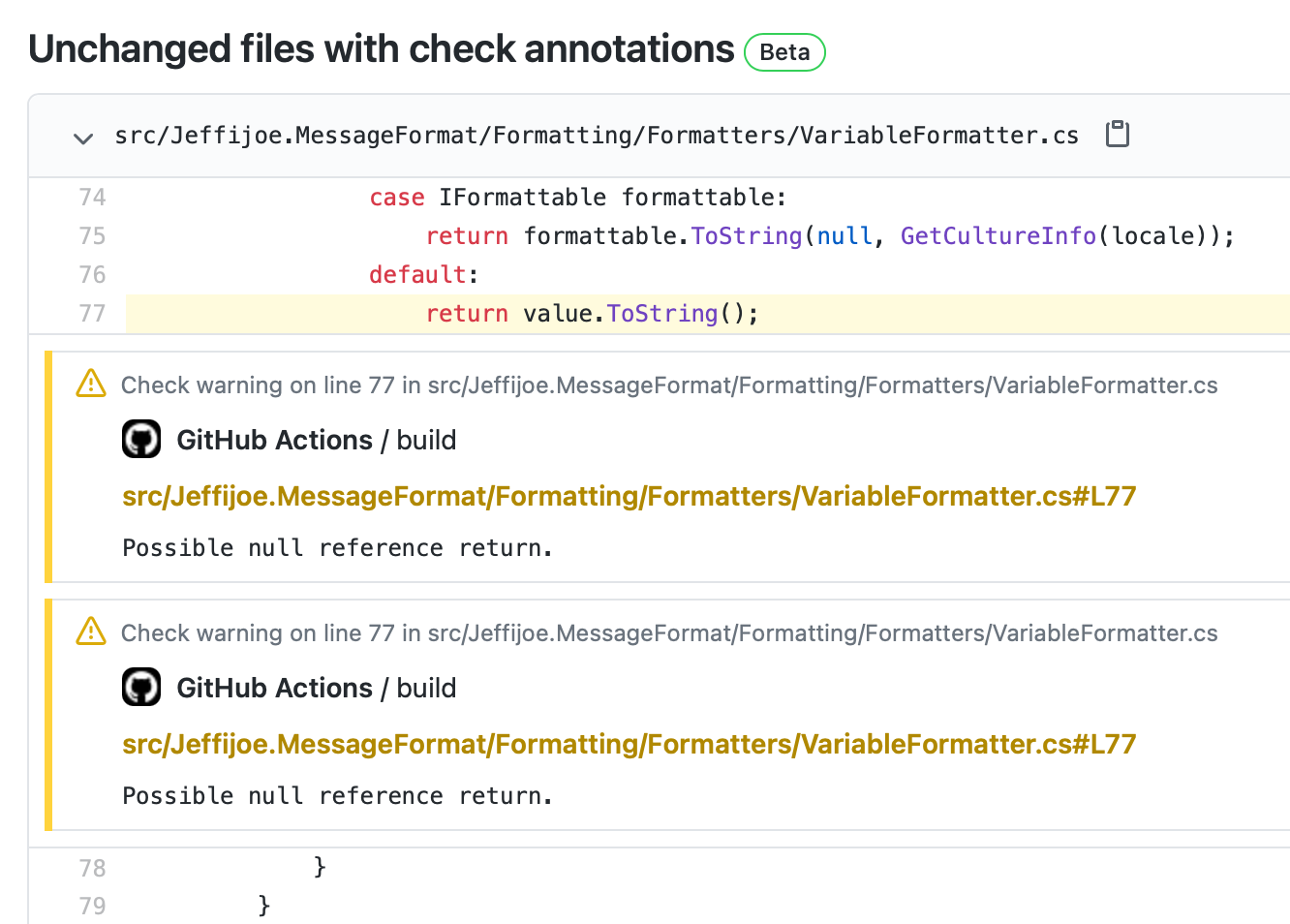This screenshot has height=924, width=1290.
Task: Click the "case IFormattable formattable:" code line
Action: [x=578, y=198]
